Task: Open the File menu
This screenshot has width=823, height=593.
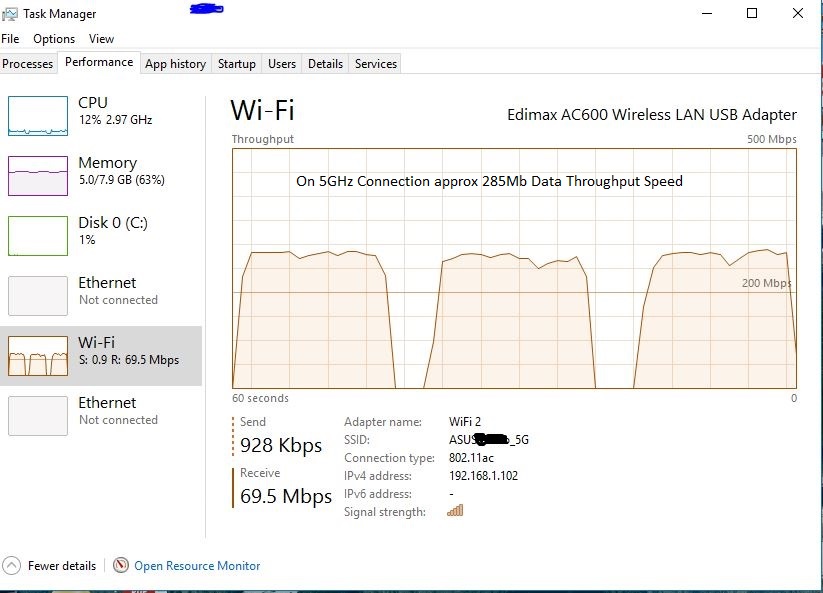Action: tap(10, 38)
